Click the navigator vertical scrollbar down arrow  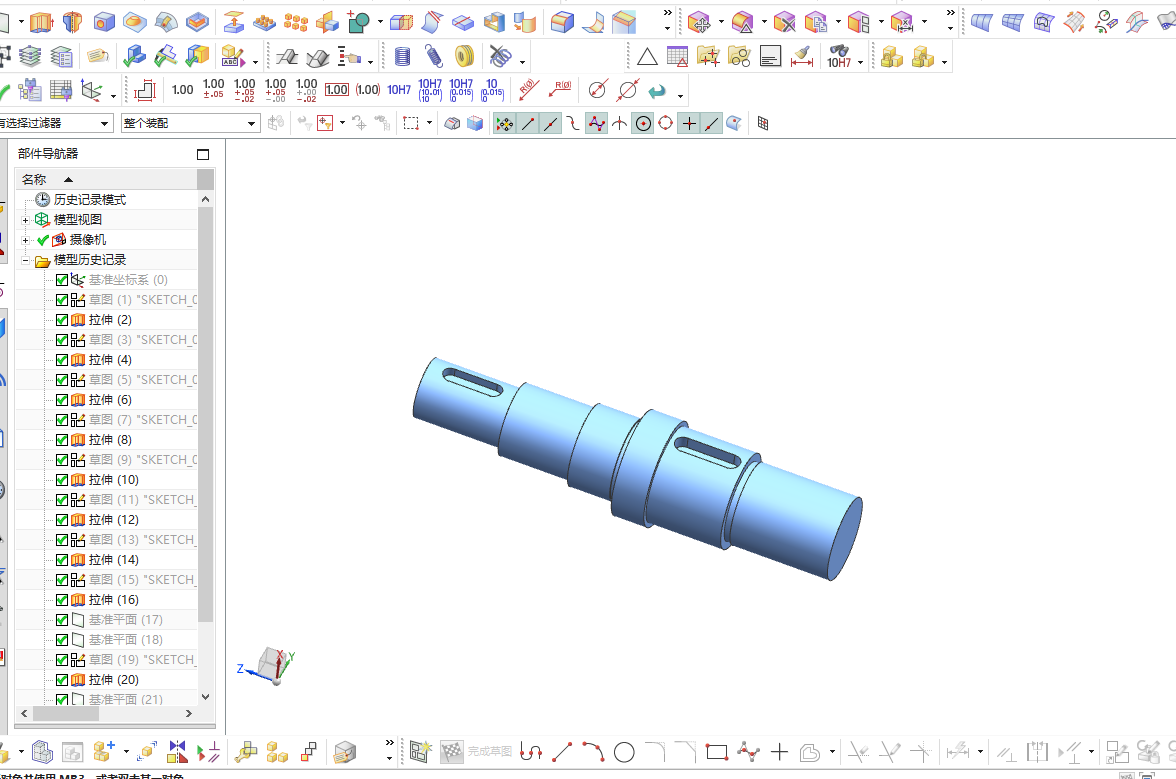[x=206, y=697]
